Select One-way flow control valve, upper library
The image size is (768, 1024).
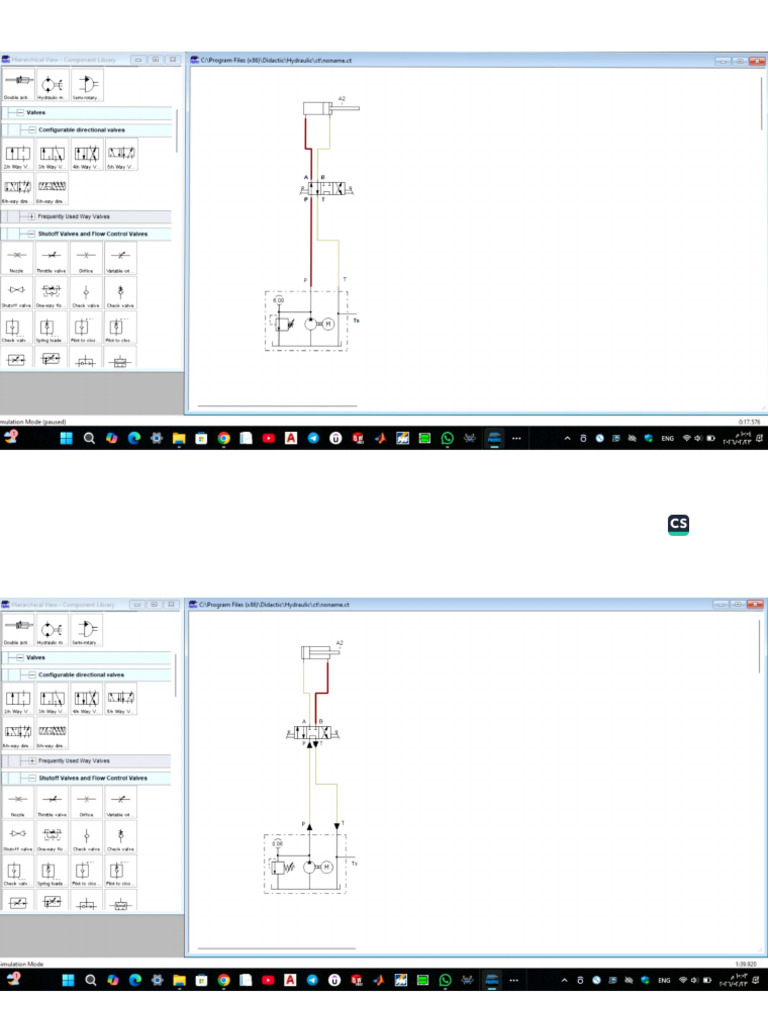click(52, 293)
